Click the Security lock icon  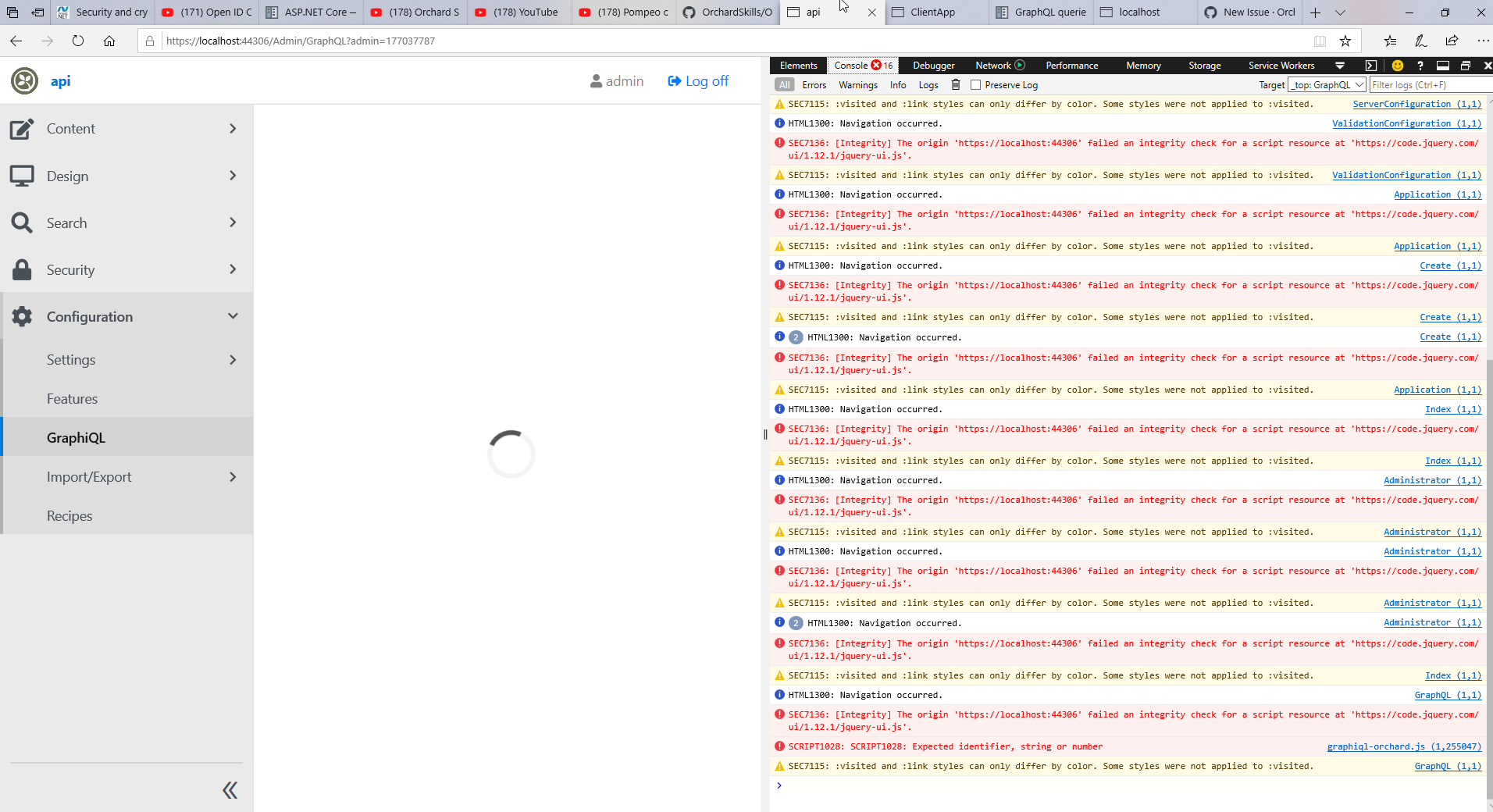click(23, 269)
